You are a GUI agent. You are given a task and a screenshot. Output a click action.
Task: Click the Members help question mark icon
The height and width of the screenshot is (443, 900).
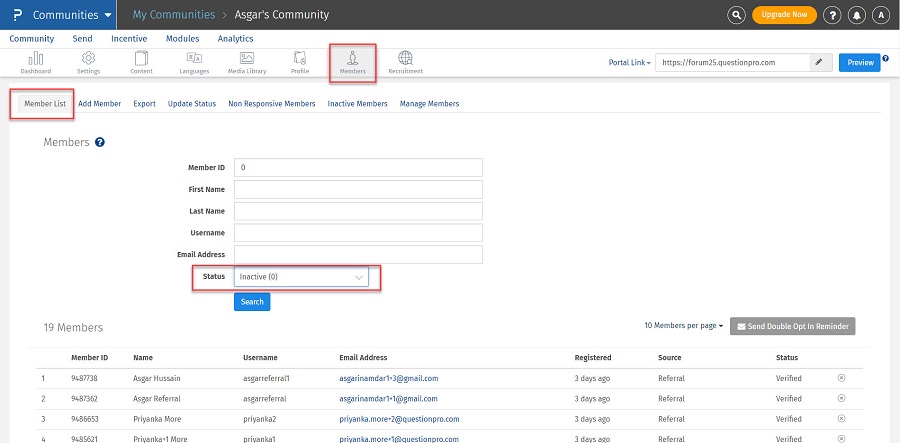click(100, 143)
